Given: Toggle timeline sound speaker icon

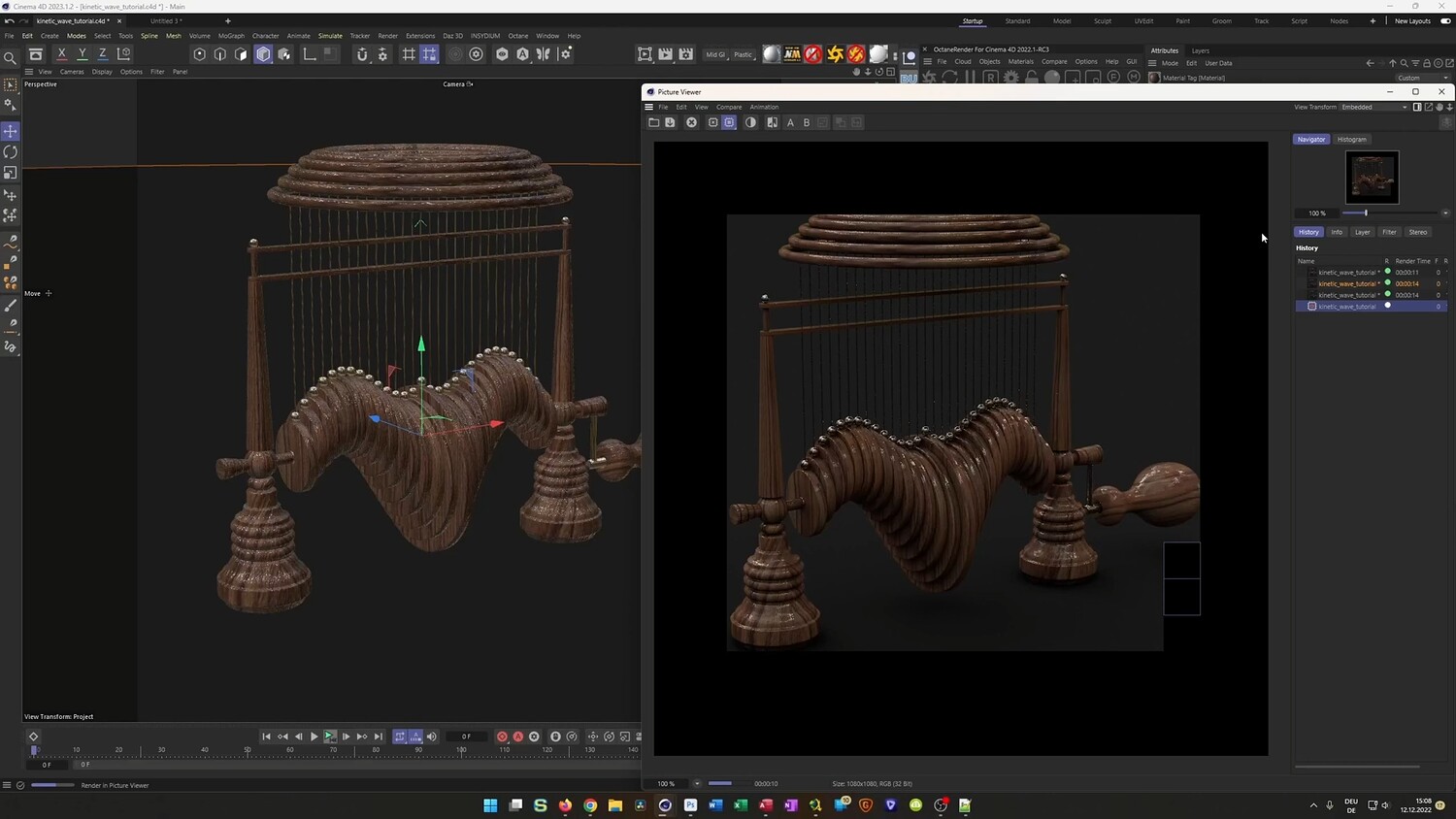Looking at the screenshot, I should 432,737.
